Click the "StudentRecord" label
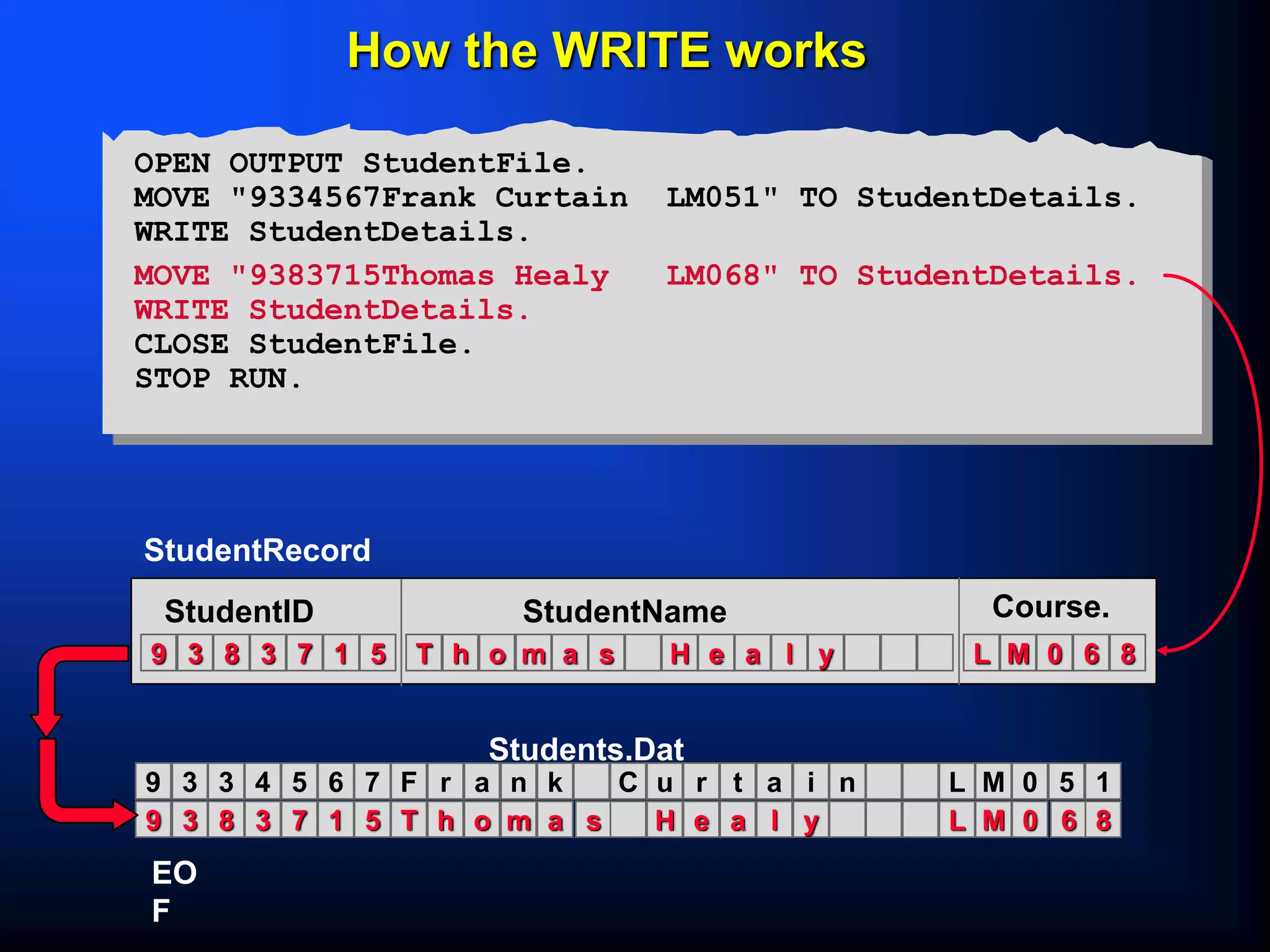This screenshot has height=952, width=1270. pos(257,550)
